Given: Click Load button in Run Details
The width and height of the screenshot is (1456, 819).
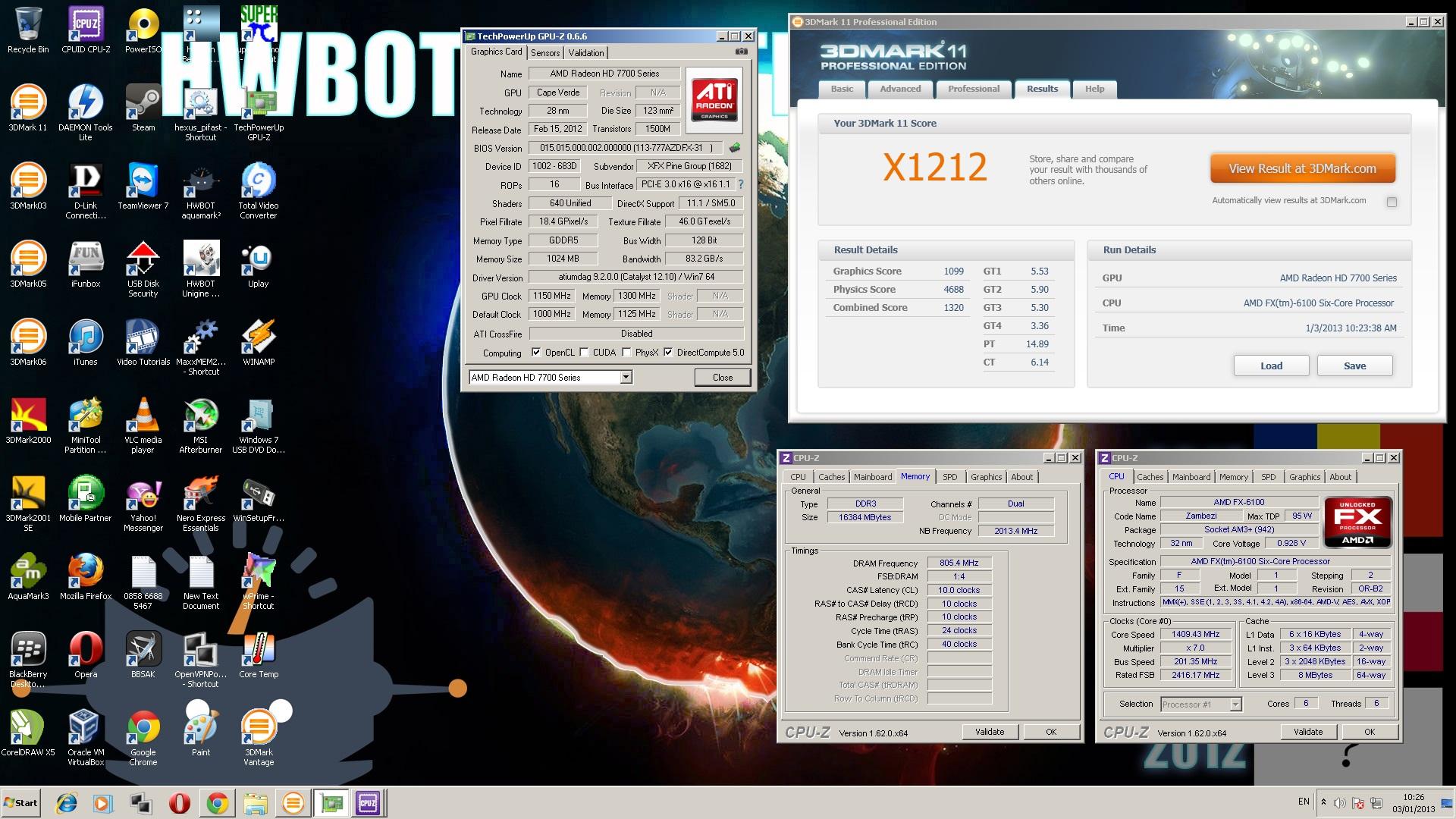Looking at the screenshot, I should pos(1271,366).
